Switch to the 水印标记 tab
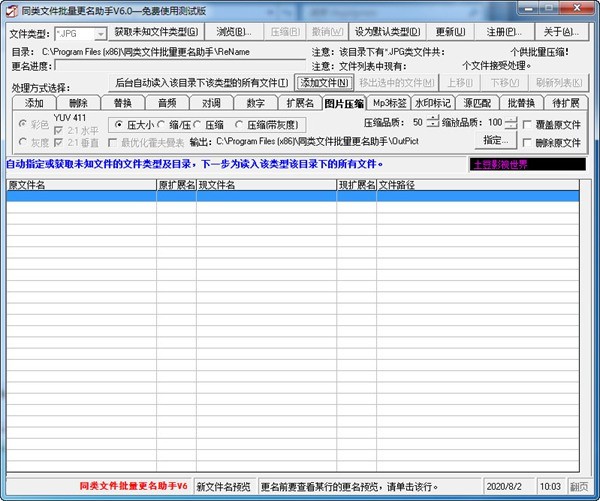600x501 pixels. tap(433, 102)
